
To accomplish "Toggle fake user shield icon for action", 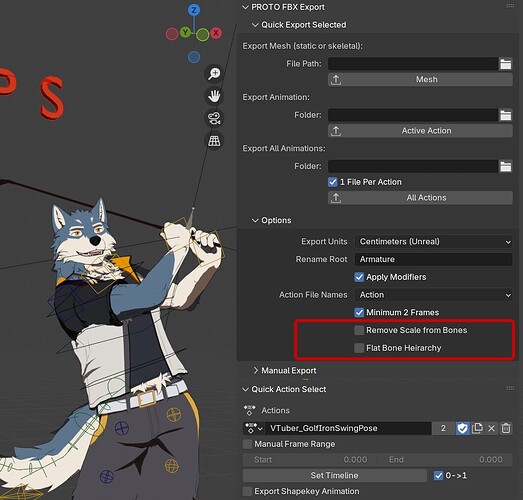I will point(462,428).
